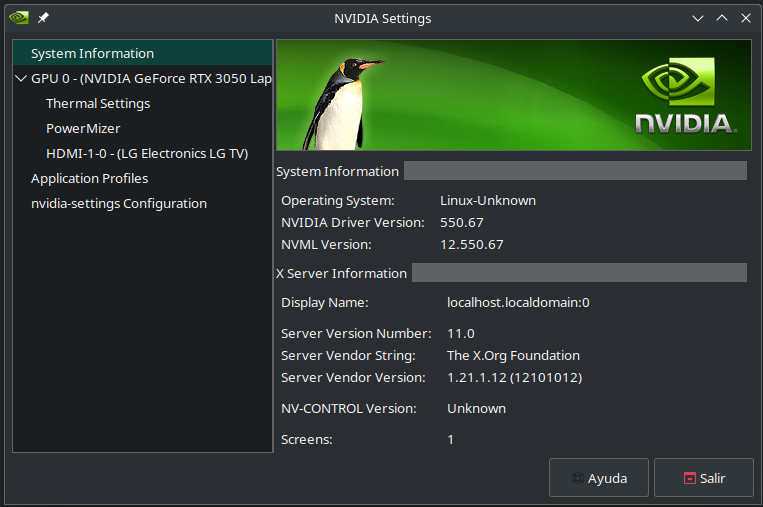Click the driver version value 550.67
This screenshot has height=507, width=763.
(x=461, y=222)
